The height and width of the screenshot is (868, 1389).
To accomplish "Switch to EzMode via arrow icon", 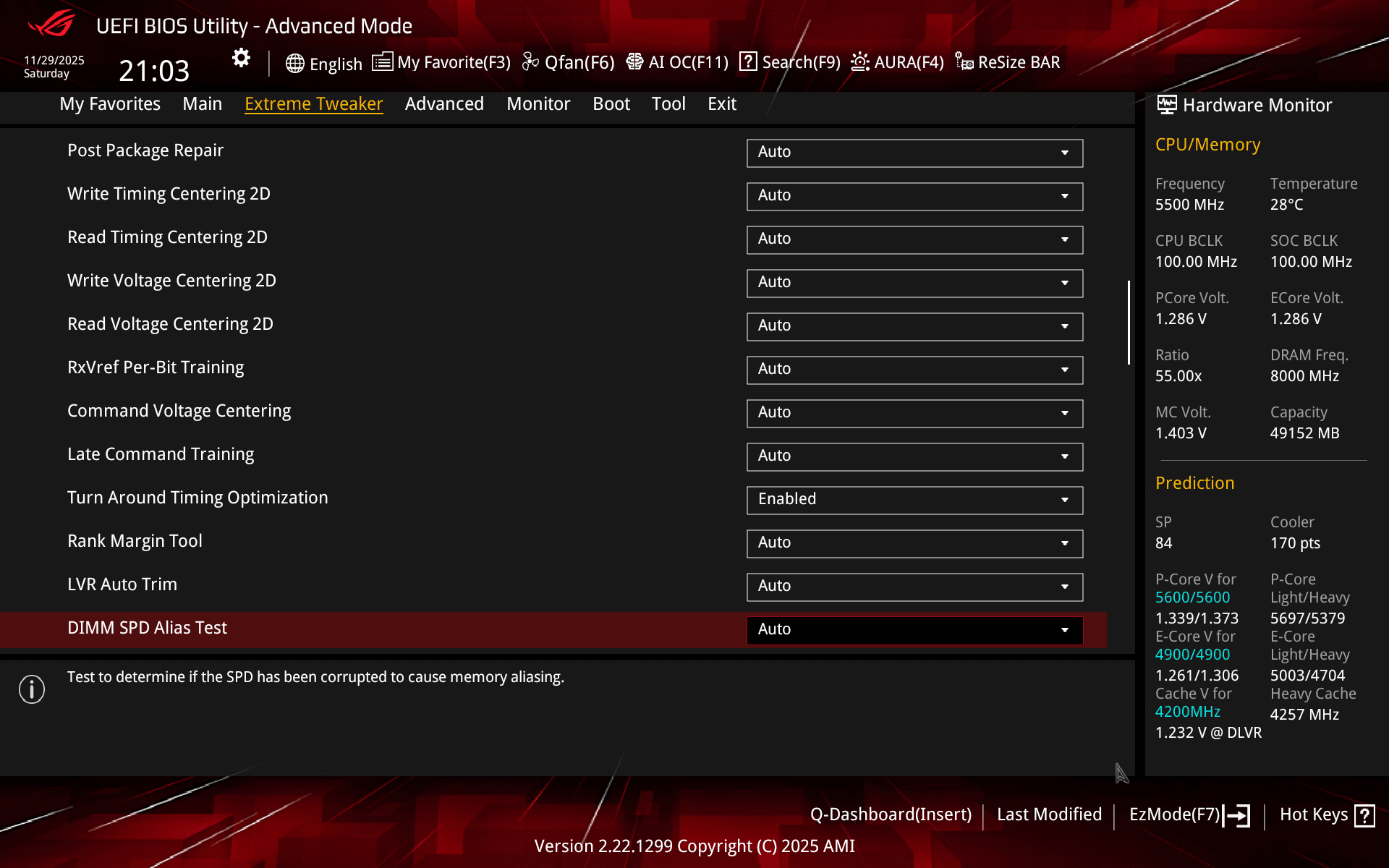I will [x=1237, y=815].
